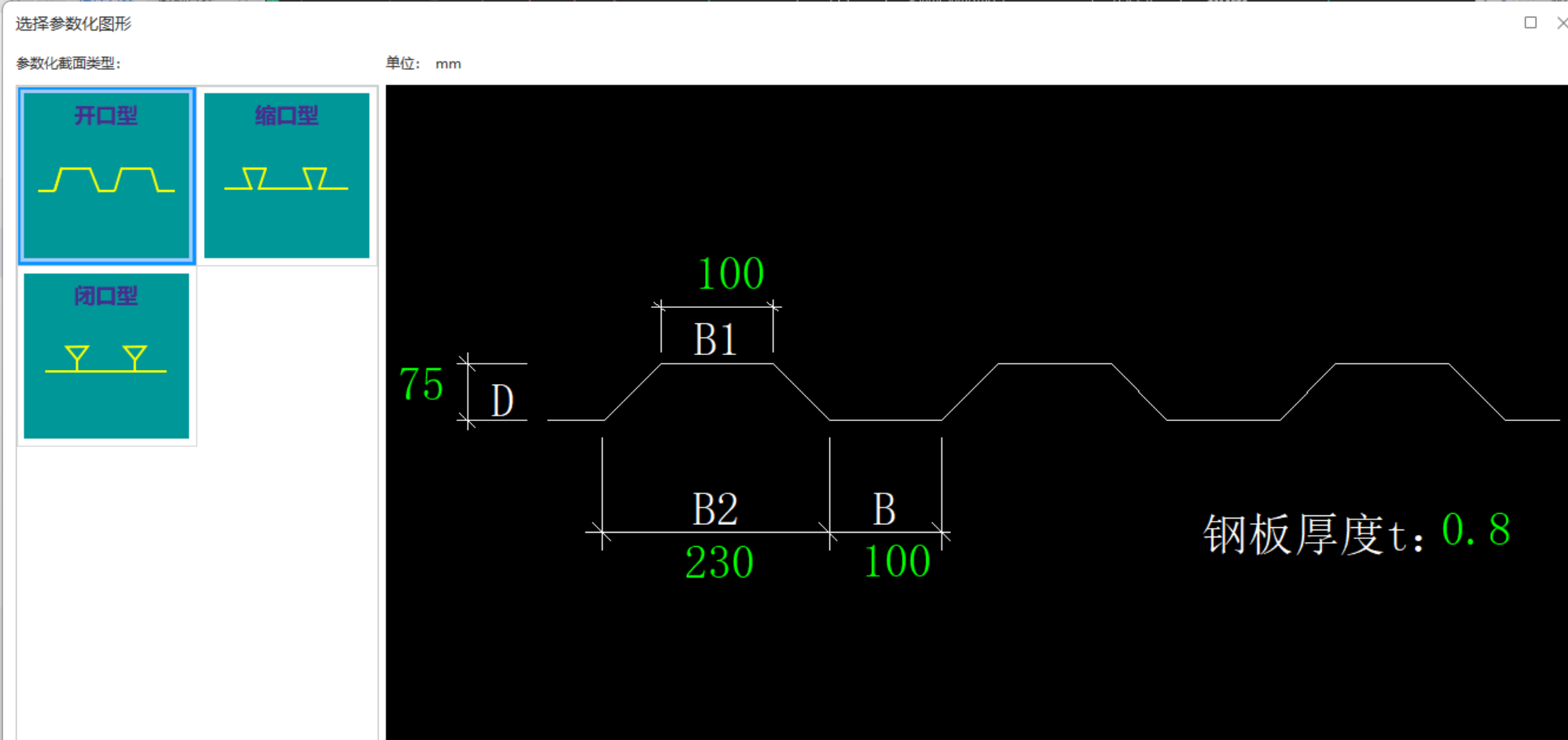Click the 参数化截面类型: label
Image resolution: width=1568 pixels, height=740 pixels.
[68, 64]
